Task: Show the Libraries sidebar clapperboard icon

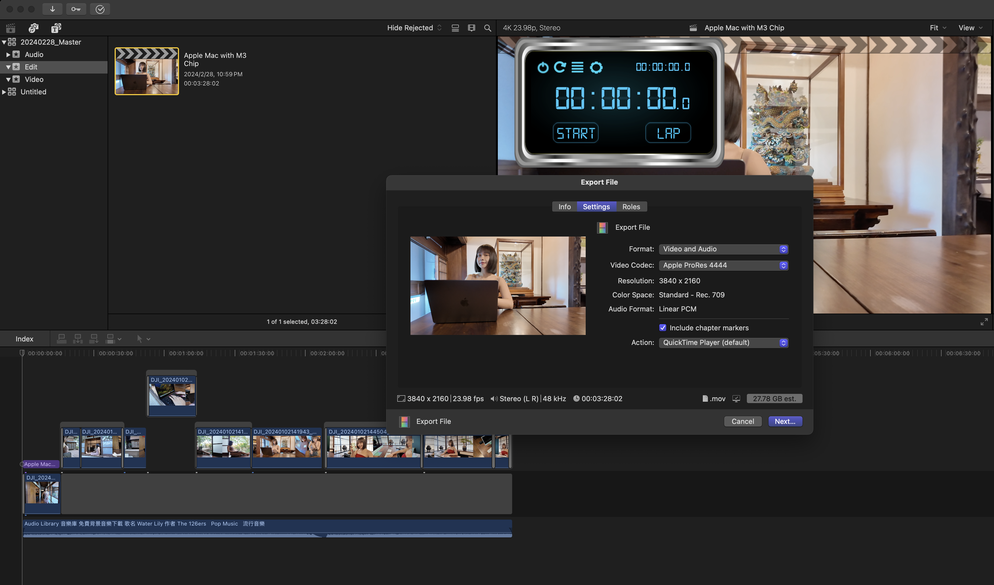Action: pyautogui.click(x=11, y=28)
